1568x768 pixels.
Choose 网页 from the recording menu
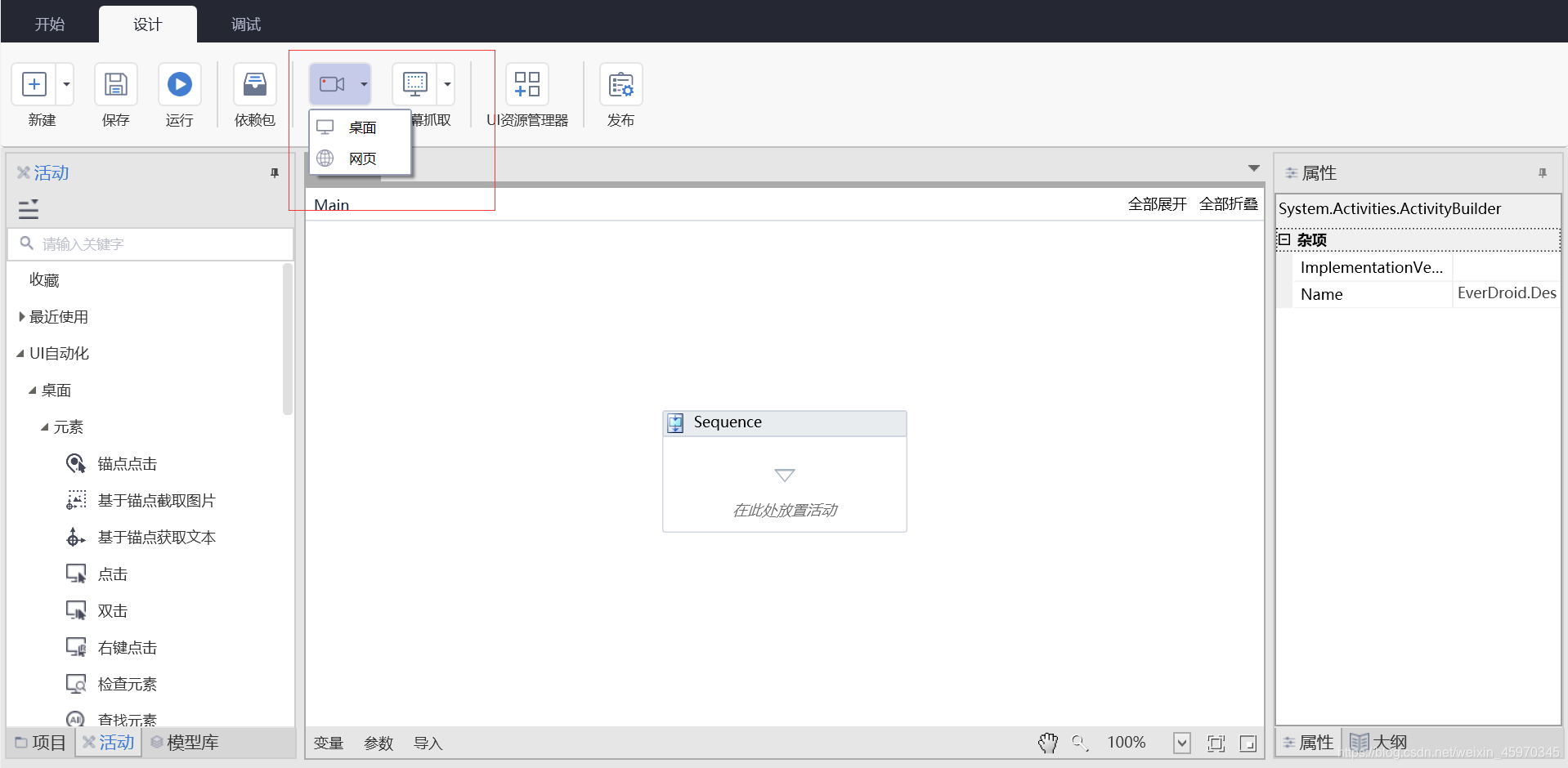(360, 159)
